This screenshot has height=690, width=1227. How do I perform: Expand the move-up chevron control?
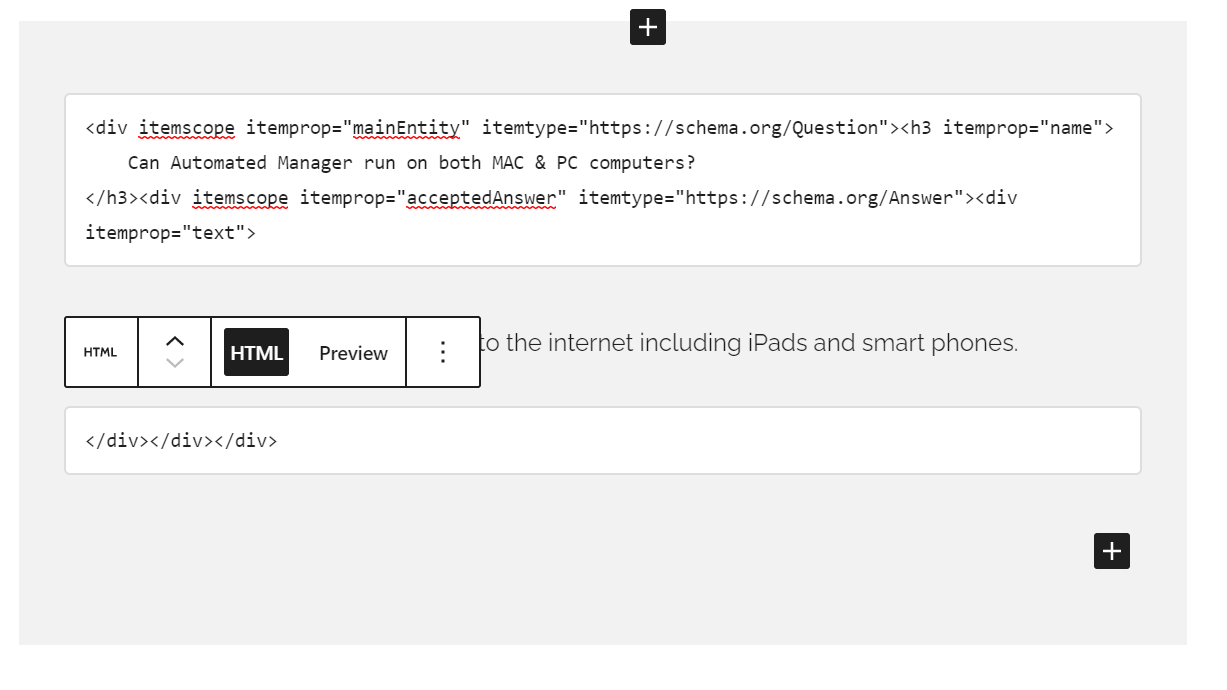pyautogui.click(x=174, y=340)
